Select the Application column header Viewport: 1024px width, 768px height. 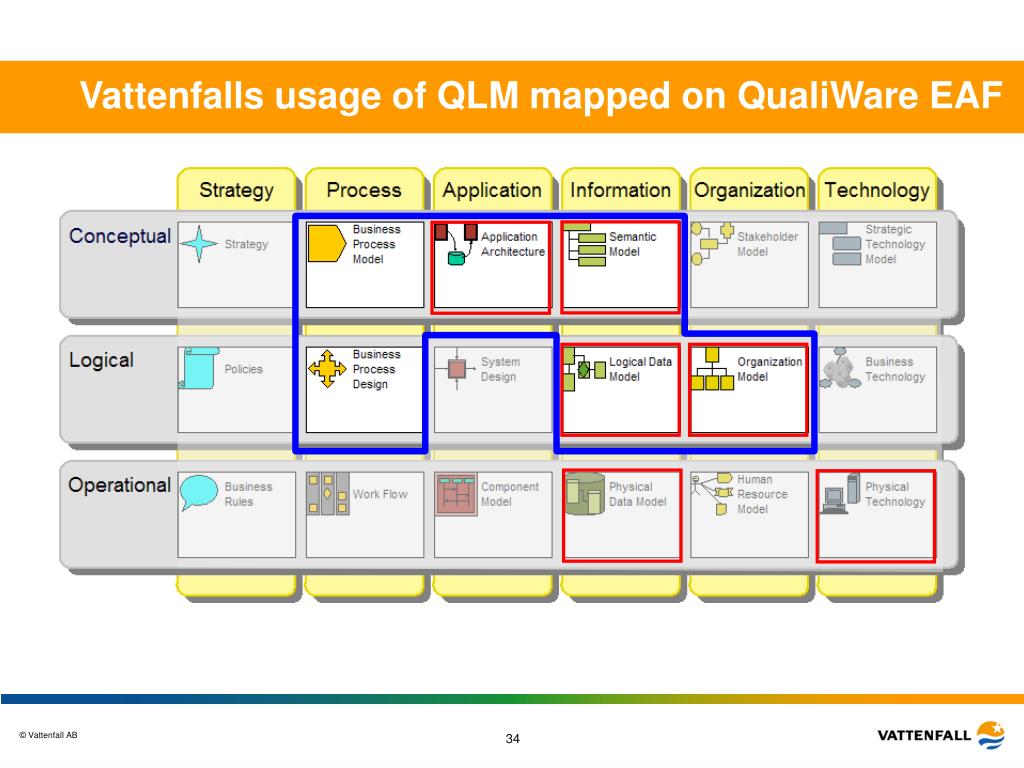tap(492, 190)
